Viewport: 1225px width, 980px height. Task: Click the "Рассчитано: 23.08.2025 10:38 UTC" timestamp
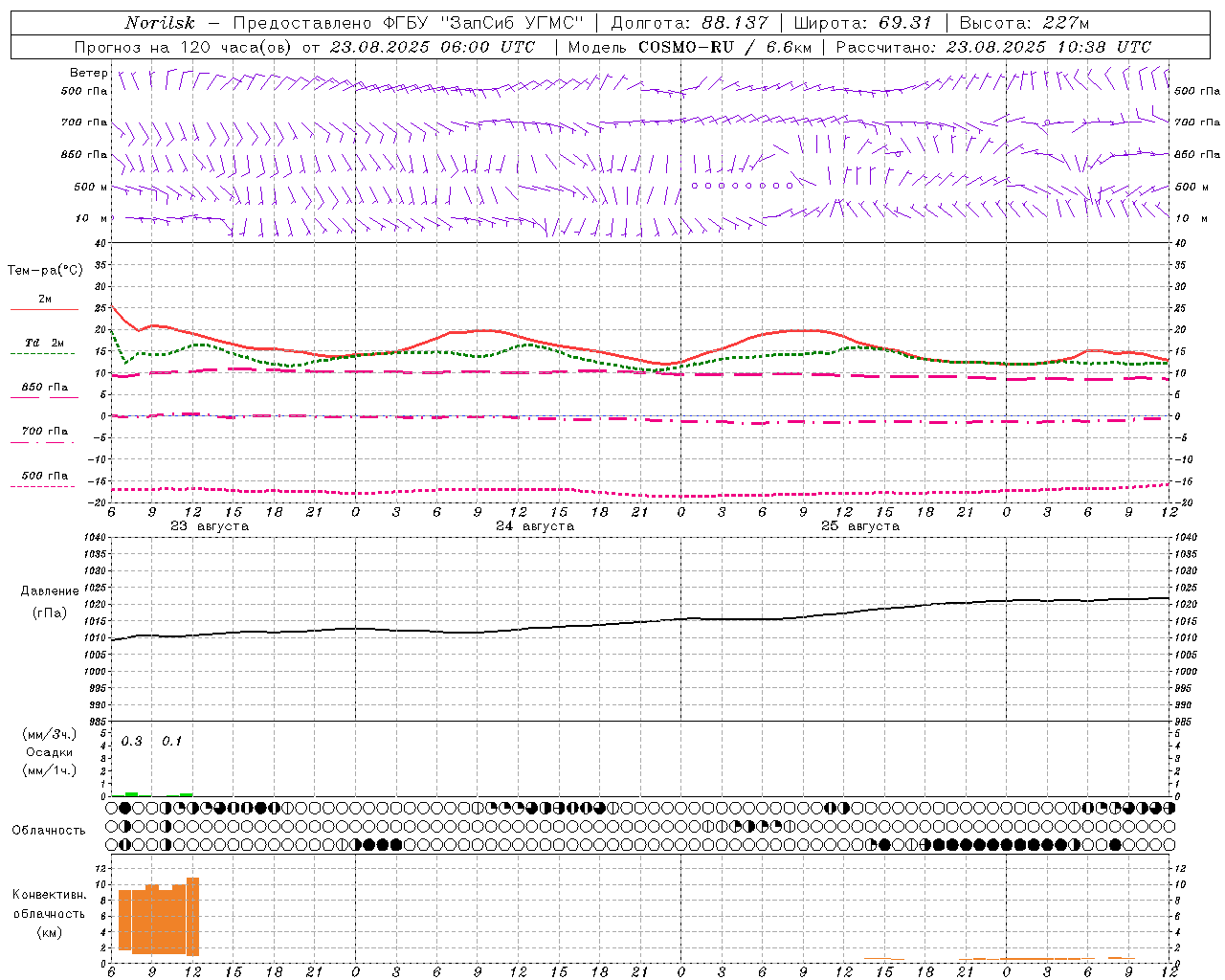tap(993, 47)
